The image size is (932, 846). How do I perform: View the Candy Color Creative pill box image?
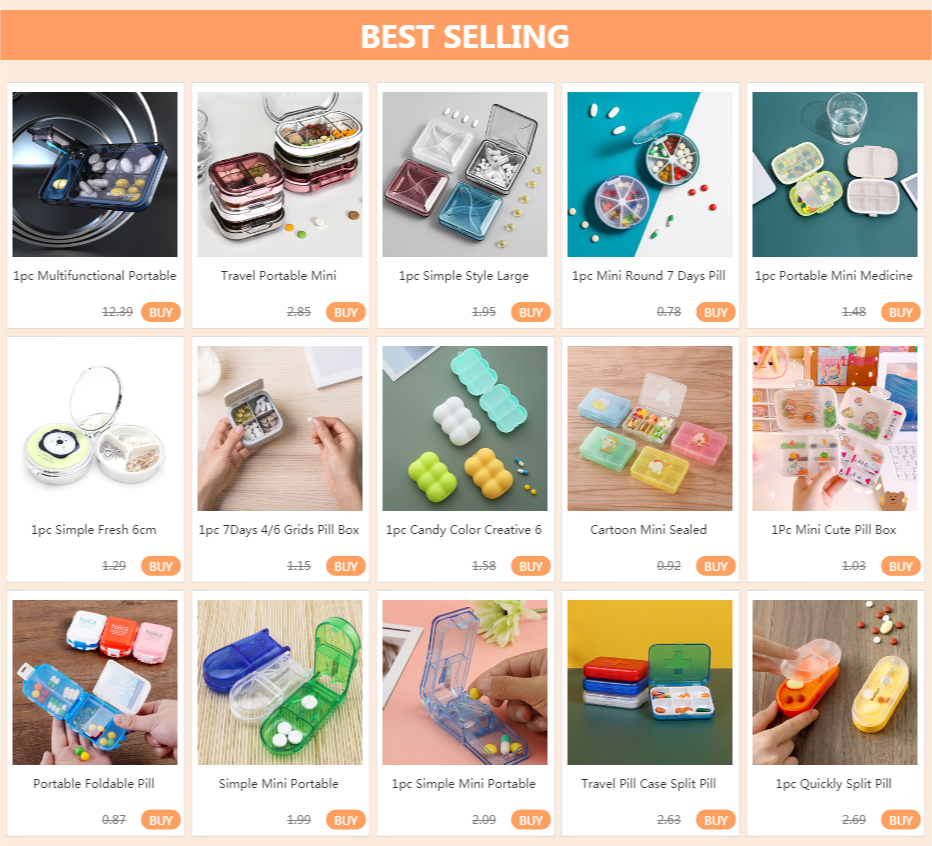465,428
